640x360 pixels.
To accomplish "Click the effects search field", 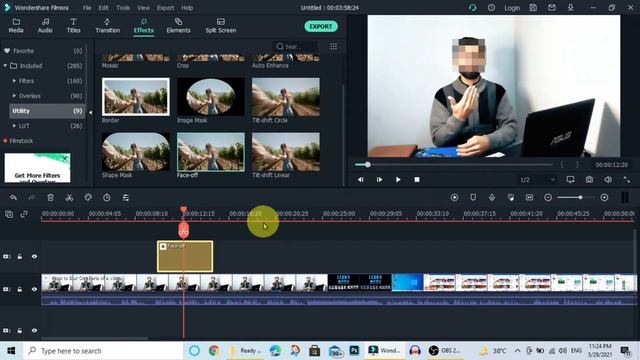I will click(296, 47).
